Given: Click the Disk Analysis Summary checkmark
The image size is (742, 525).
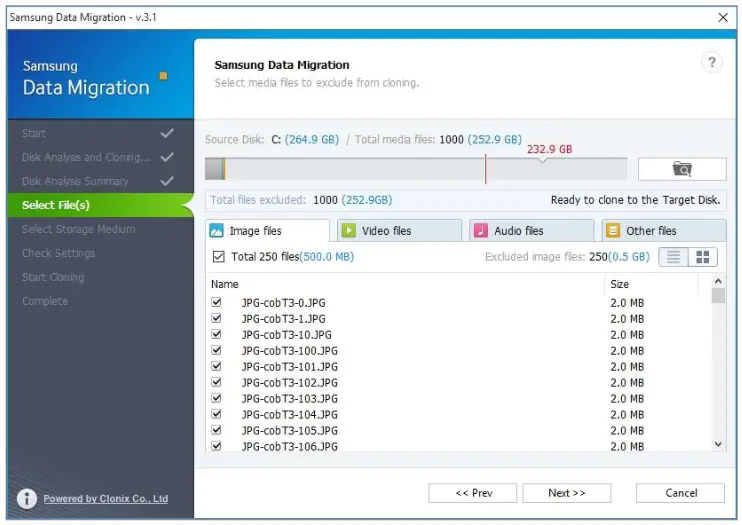Looking at the screenshot, I should pyautogui.click(x=167, y=181).
